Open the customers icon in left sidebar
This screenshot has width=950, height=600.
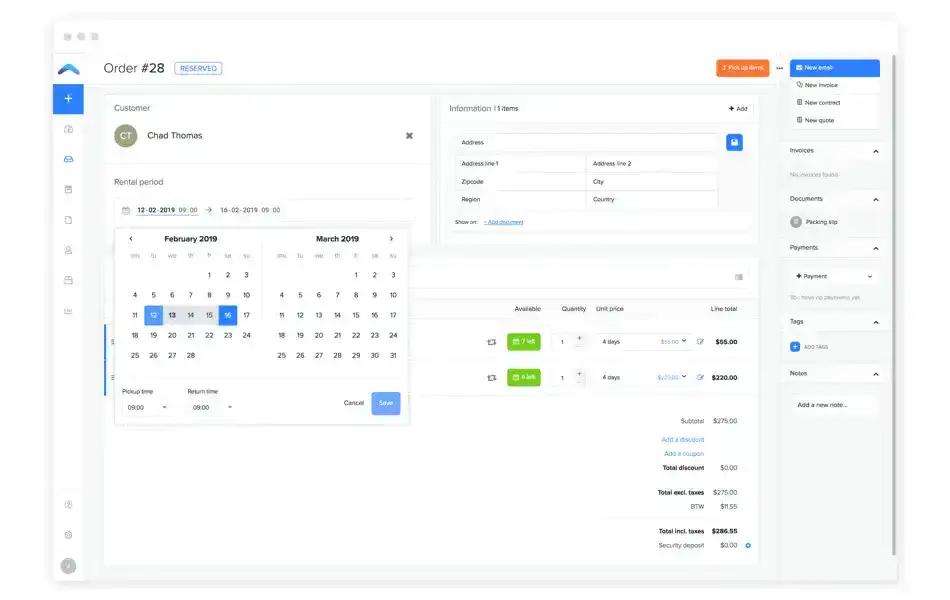click(68, 250)
